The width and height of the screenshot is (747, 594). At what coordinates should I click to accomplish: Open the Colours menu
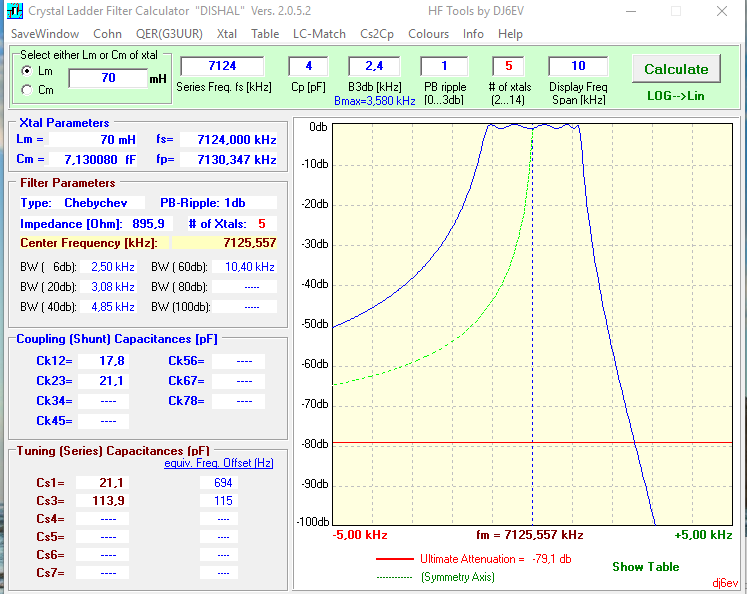428,34
